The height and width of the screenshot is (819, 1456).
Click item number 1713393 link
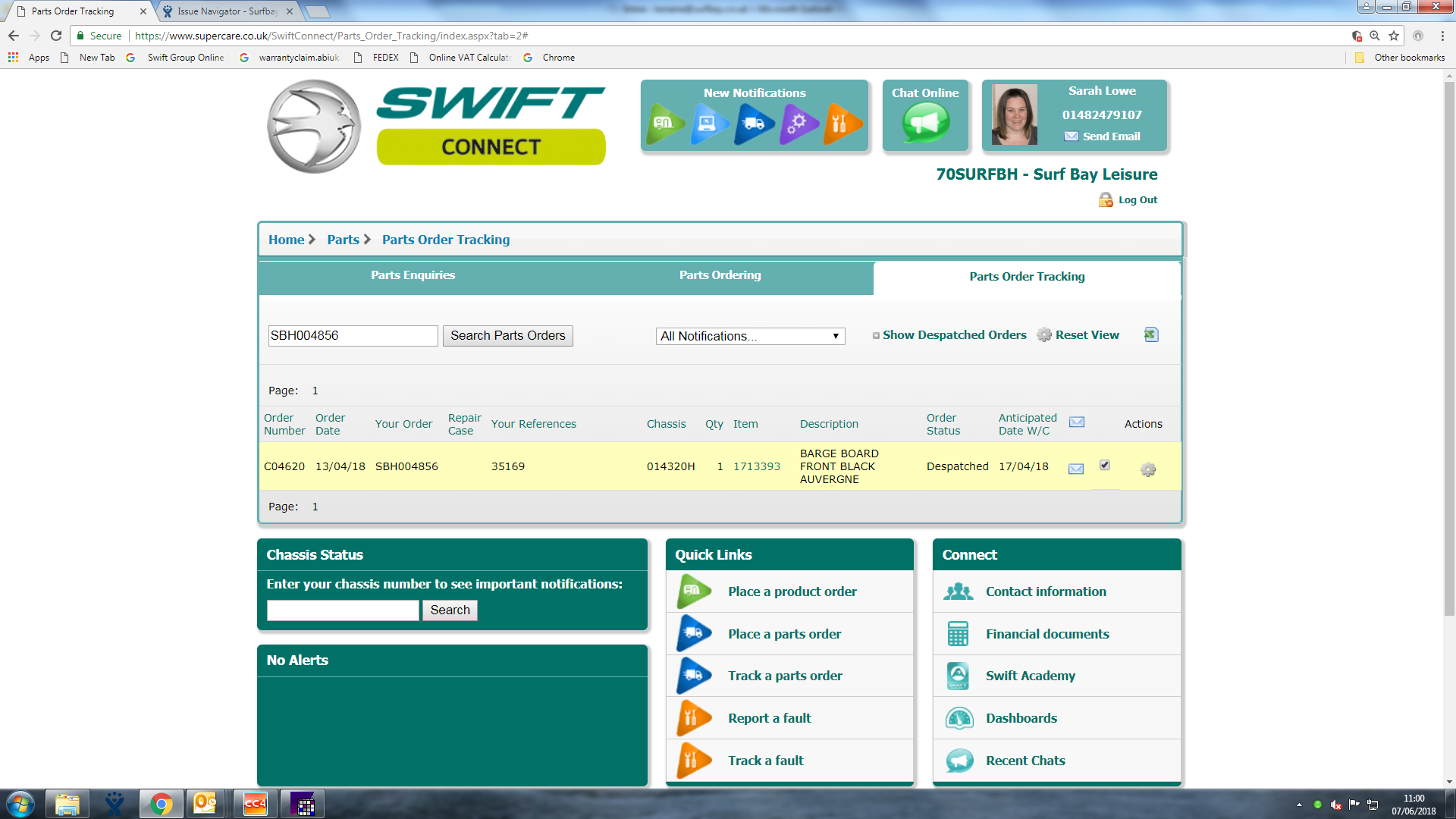pos(756,466)
